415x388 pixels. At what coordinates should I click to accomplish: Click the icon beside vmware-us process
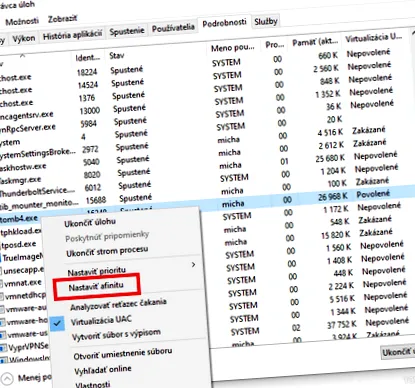[x=3, y=335]
